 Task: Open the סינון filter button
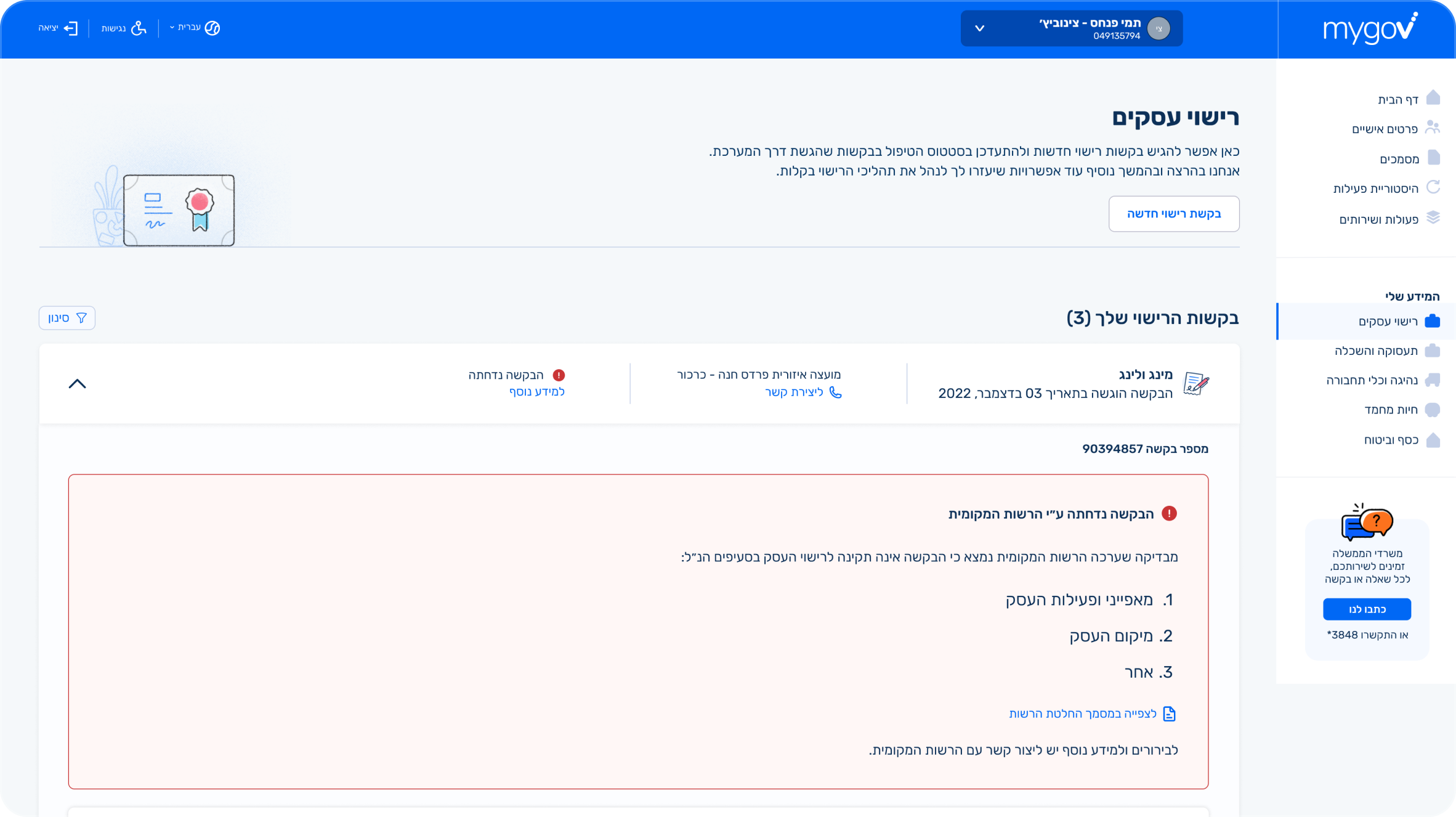[x=67, y=318]
